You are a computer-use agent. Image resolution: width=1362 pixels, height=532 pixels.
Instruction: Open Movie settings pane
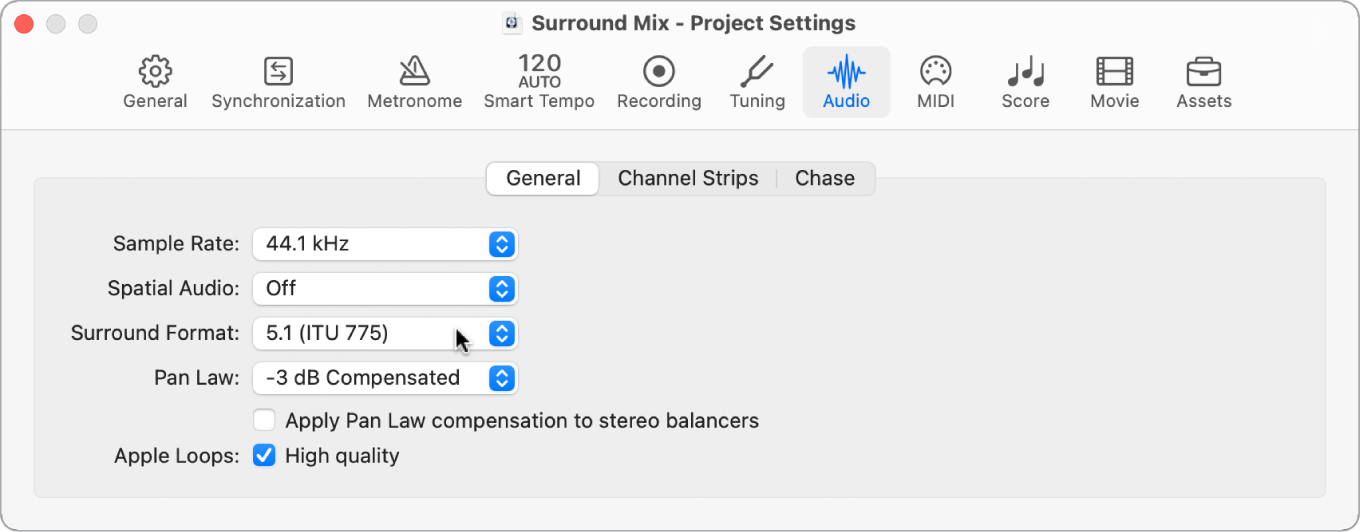coord(1115,82)
